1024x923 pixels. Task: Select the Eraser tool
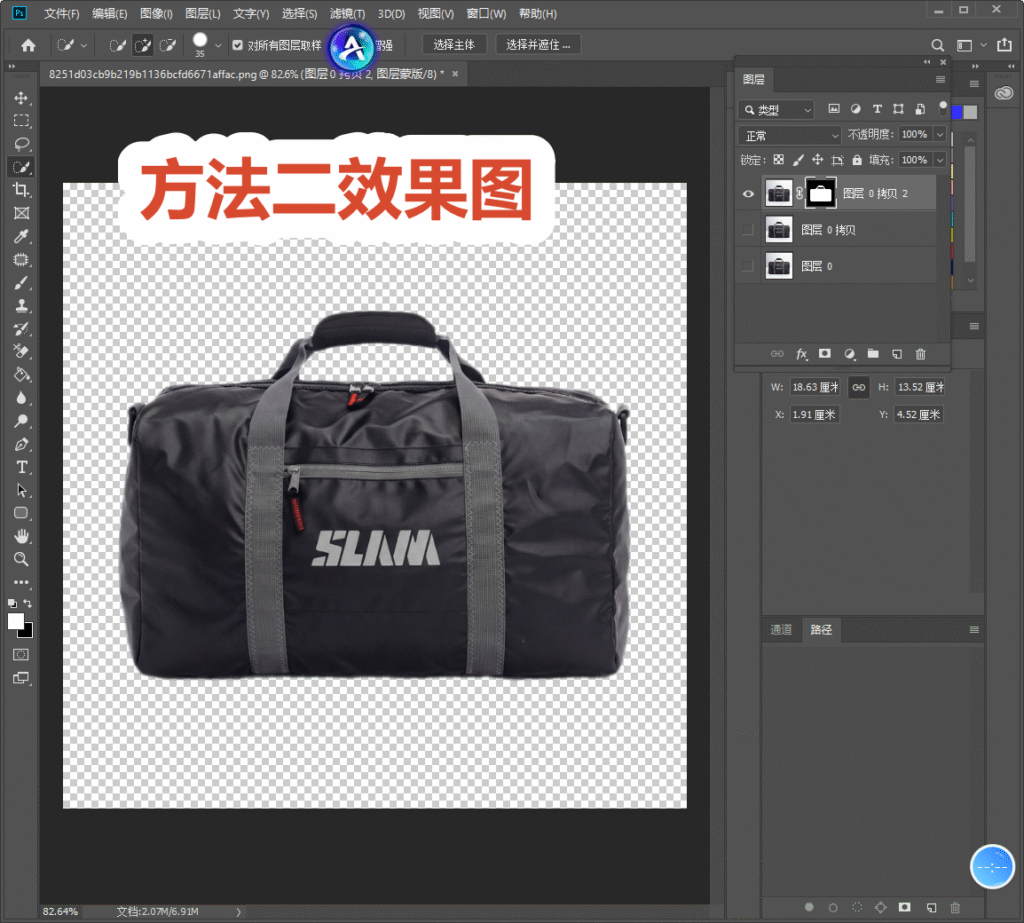(x=21, y=351)
